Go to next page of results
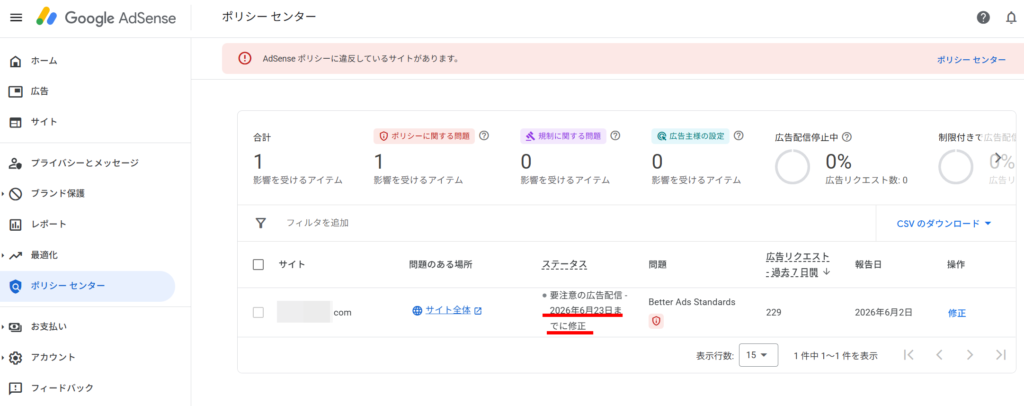The width and height of the screenshot is (1024, 406). 970,354
